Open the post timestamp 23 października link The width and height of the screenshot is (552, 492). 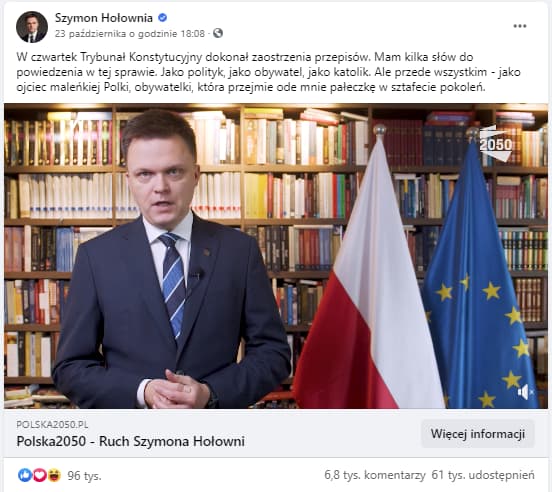click(130, 33)
